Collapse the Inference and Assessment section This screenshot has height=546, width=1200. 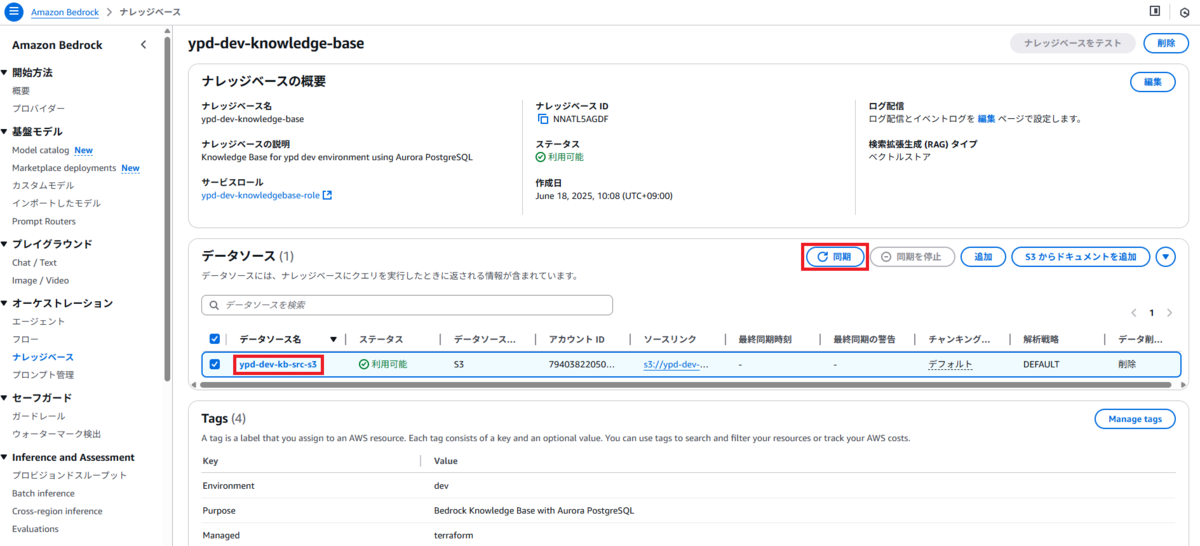pyautogui.click(x=4, y=458)
